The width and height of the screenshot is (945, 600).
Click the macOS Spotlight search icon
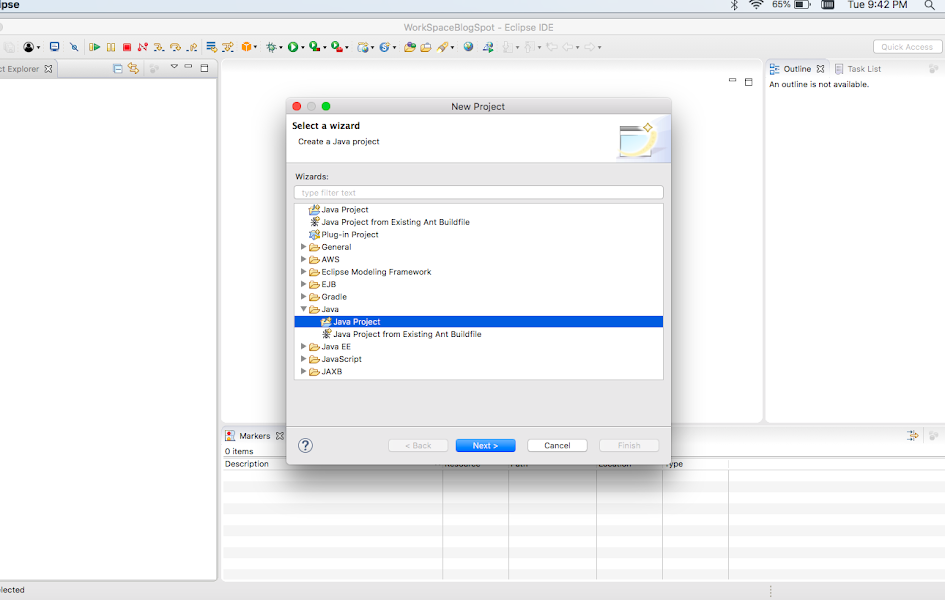(929, 5)
